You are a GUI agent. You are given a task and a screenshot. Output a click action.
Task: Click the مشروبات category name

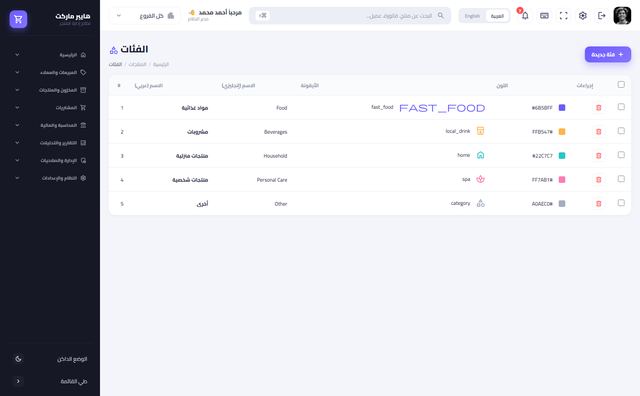tap(198, 132)
